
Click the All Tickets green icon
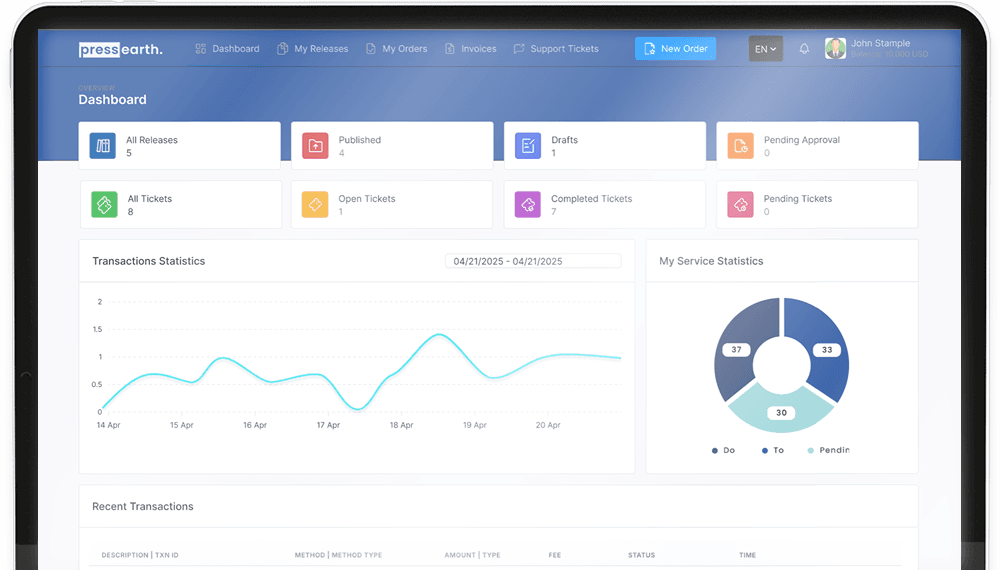coord(103,205)
